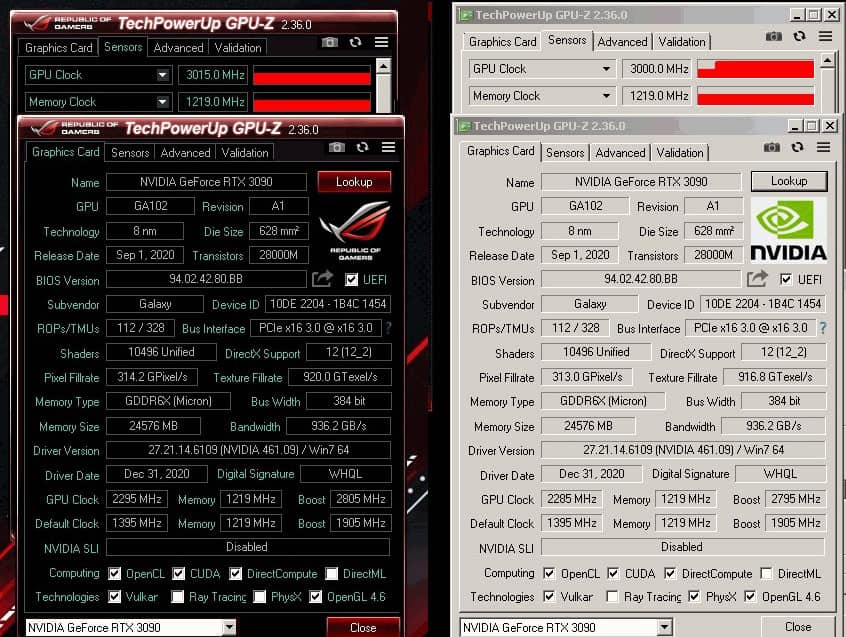
Task: Click Device ID value in light window
Action: pos(763,304)
